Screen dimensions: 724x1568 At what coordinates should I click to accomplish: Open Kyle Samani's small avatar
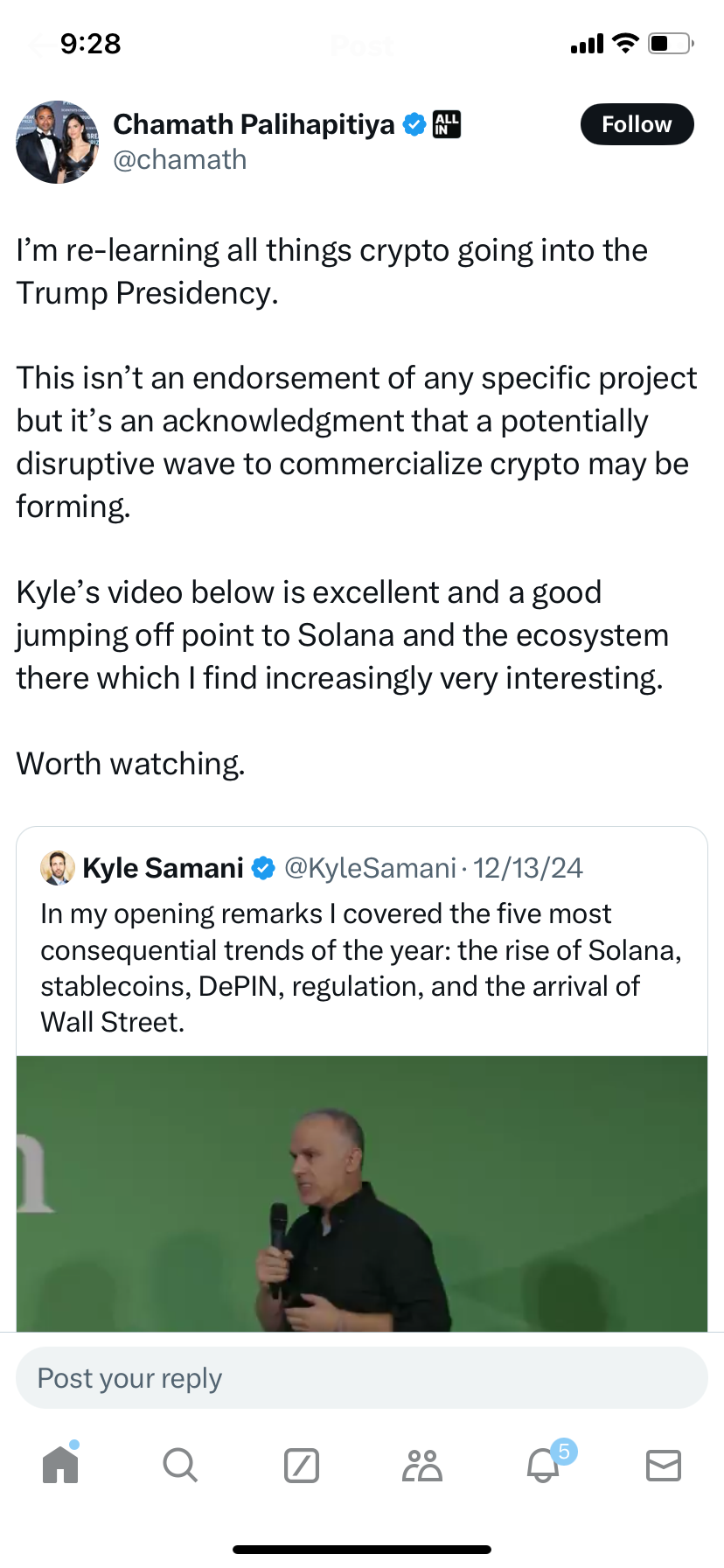pos(58,868)
